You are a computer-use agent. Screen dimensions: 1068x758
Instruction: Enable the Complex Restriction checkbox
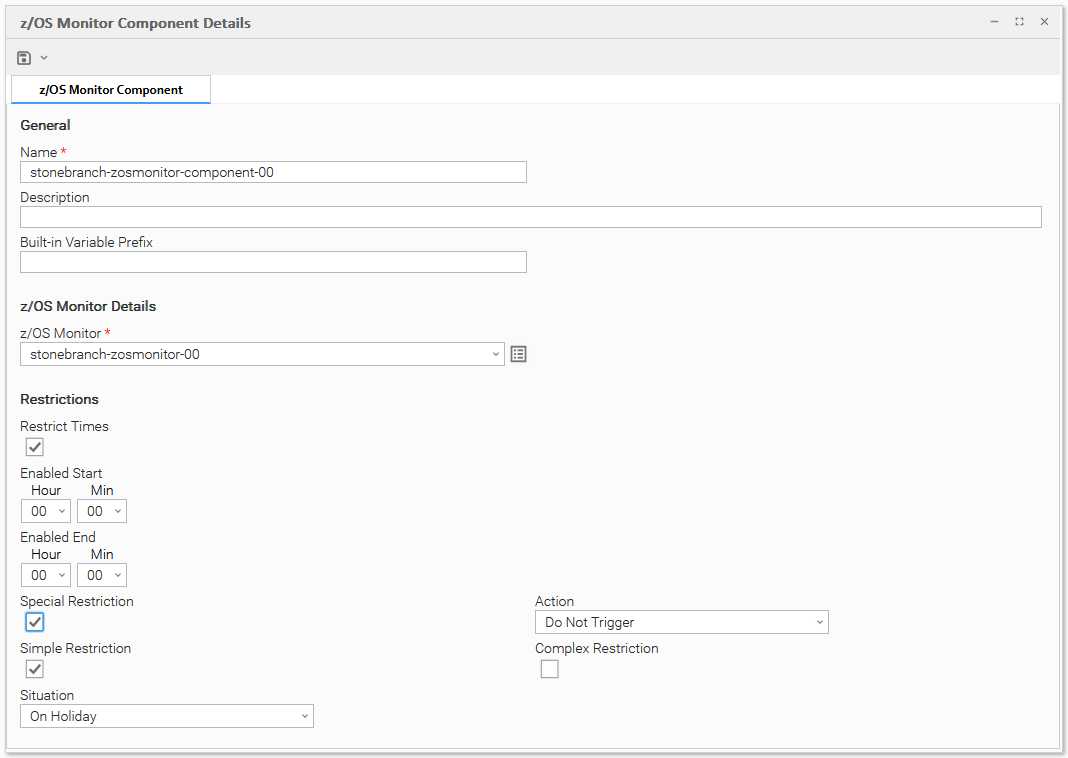[549, 669]
